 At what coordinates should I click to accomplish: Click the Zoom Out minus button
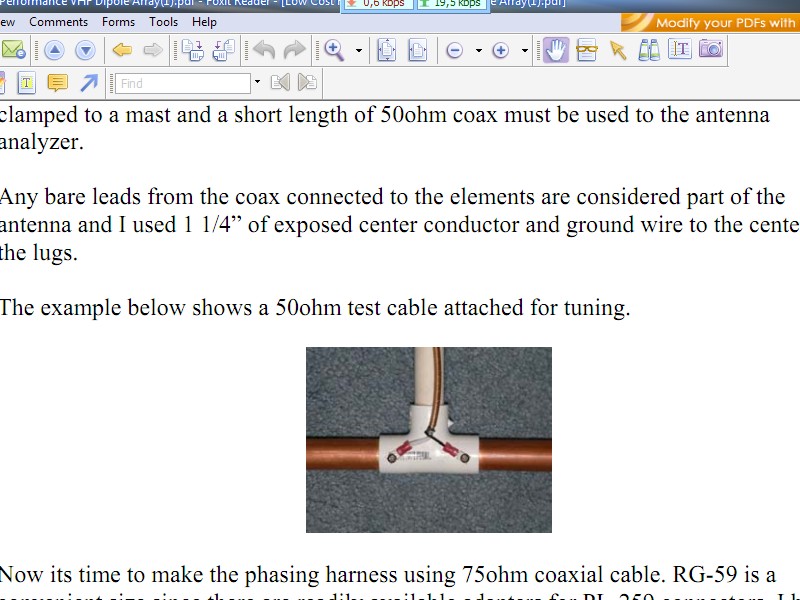coord(454,51)
